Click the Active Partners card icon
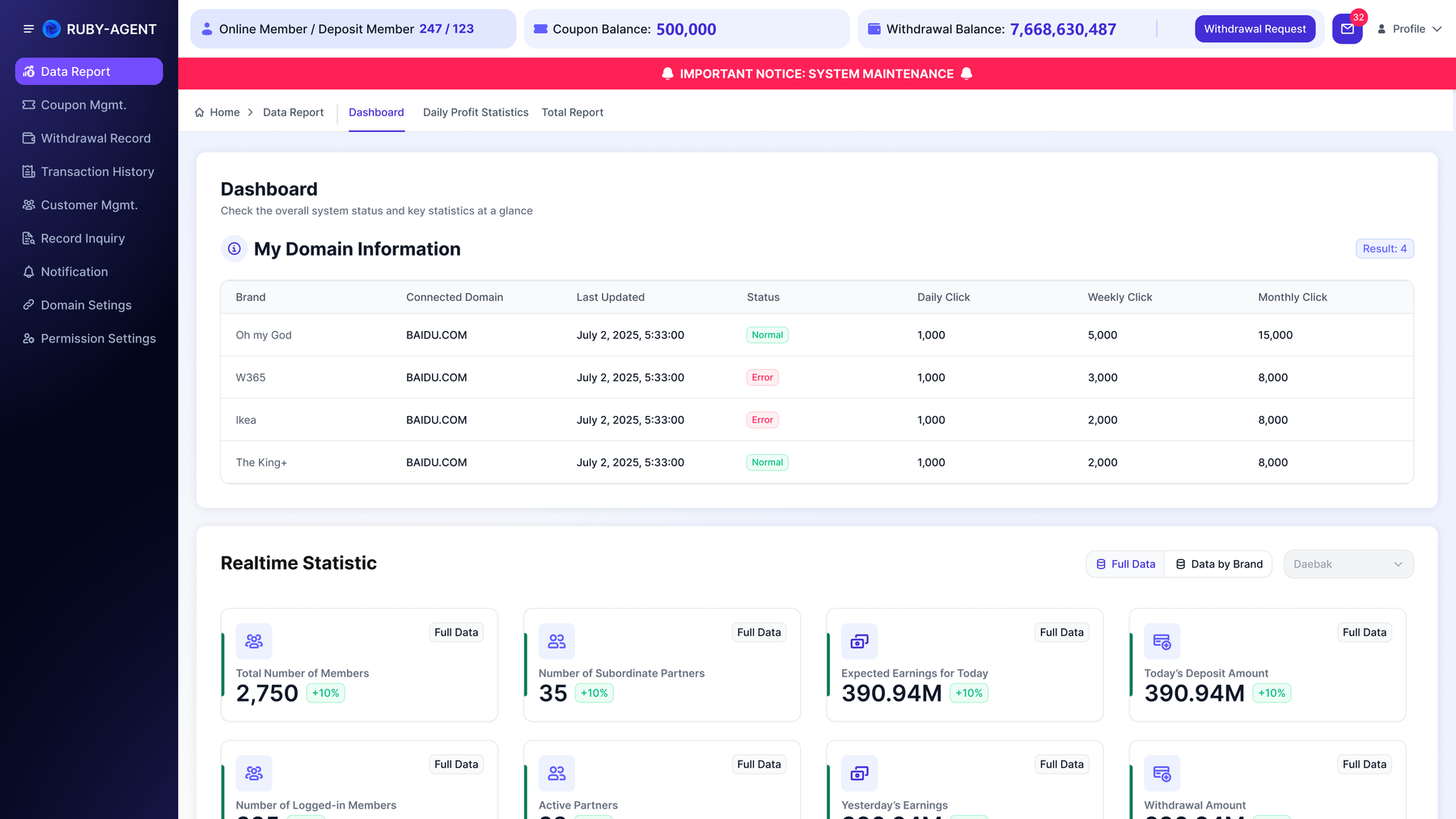This screenshot has width=1456, height=819. click(557, 774)
